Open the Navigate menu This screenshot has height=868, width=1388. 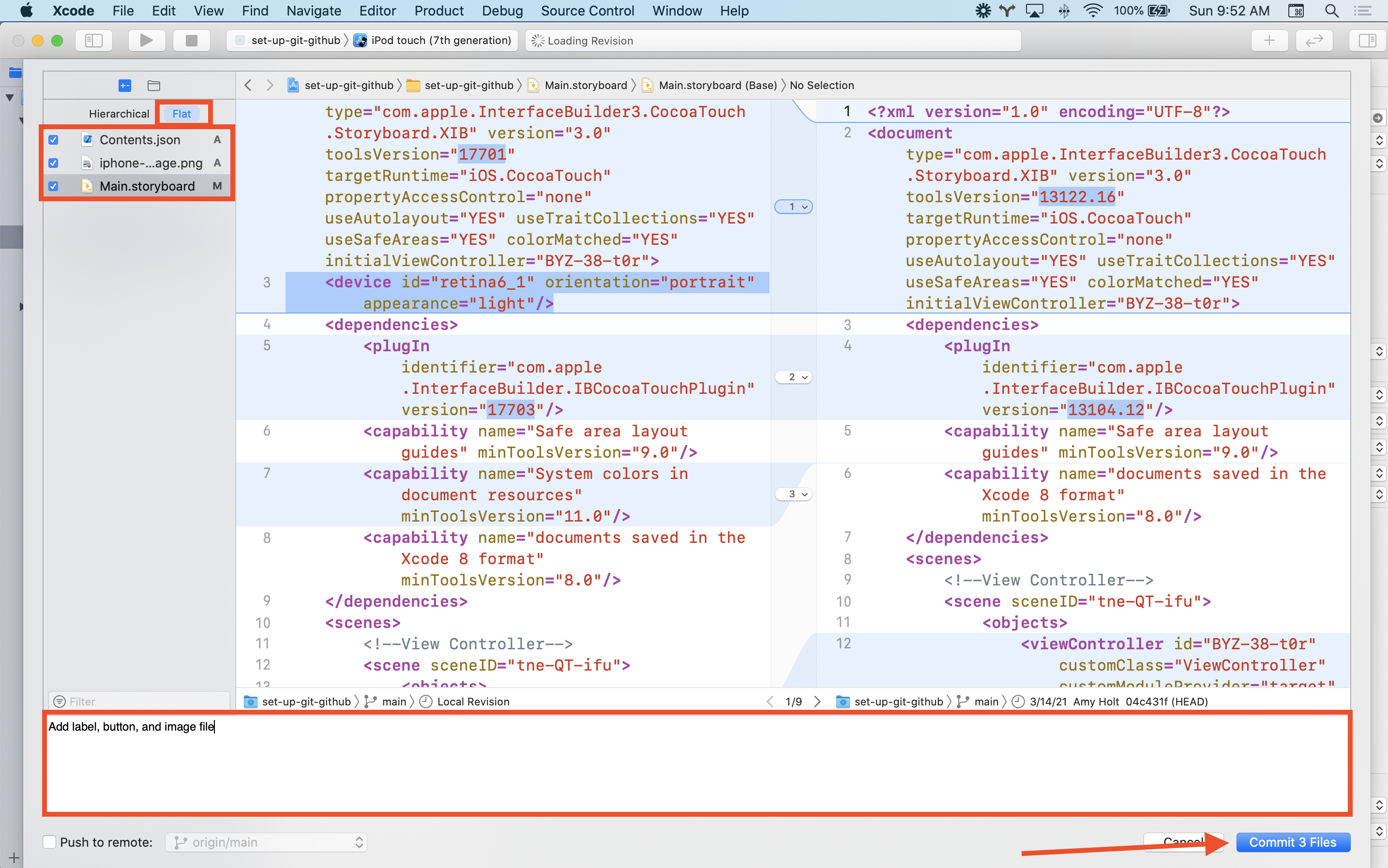tap(314, 11)
